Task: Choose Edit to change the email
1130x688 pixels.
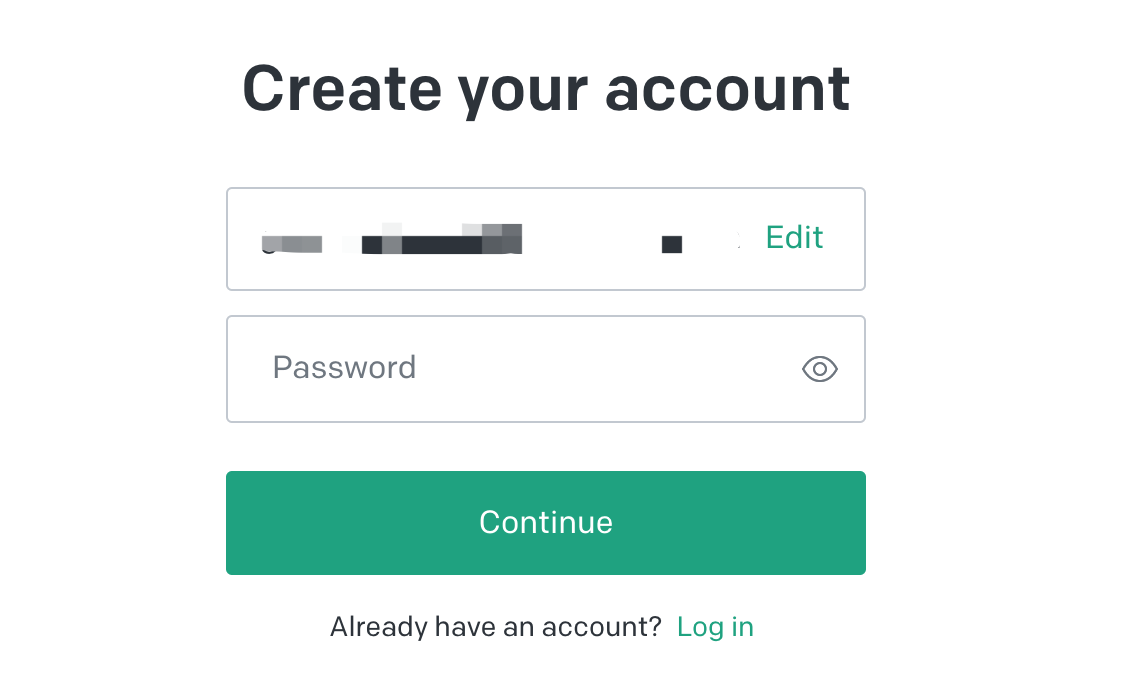Action: pos(794,238)
